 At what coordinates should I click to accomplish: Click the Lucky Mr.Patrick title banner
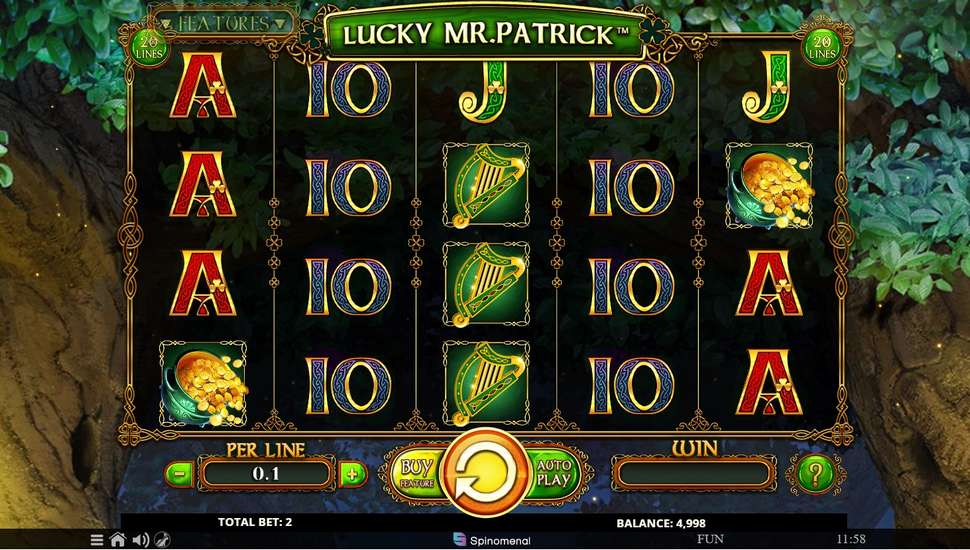[x=486, y=34]
